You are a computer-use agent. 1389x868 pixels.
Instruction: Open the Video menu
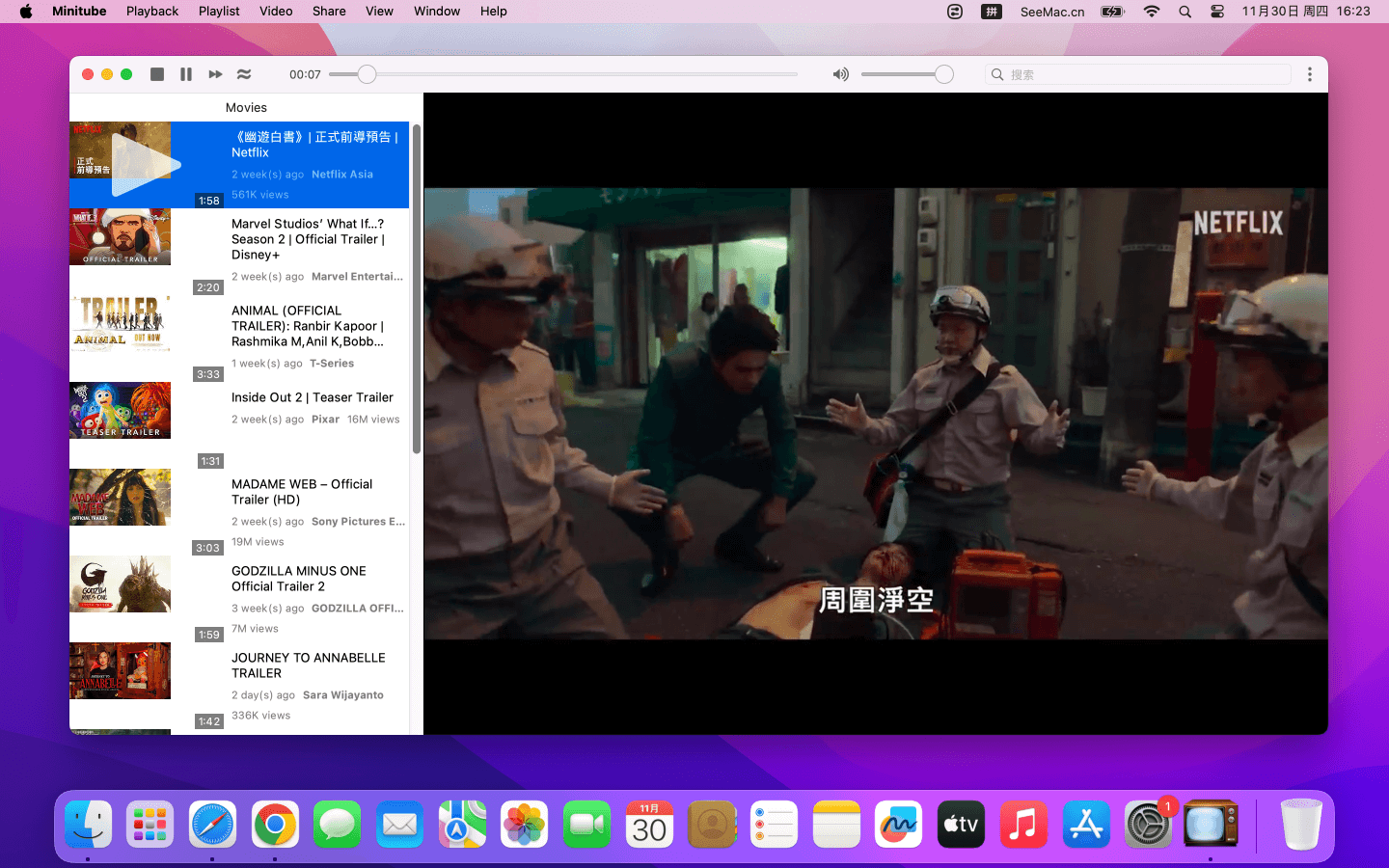coord(276,12)
